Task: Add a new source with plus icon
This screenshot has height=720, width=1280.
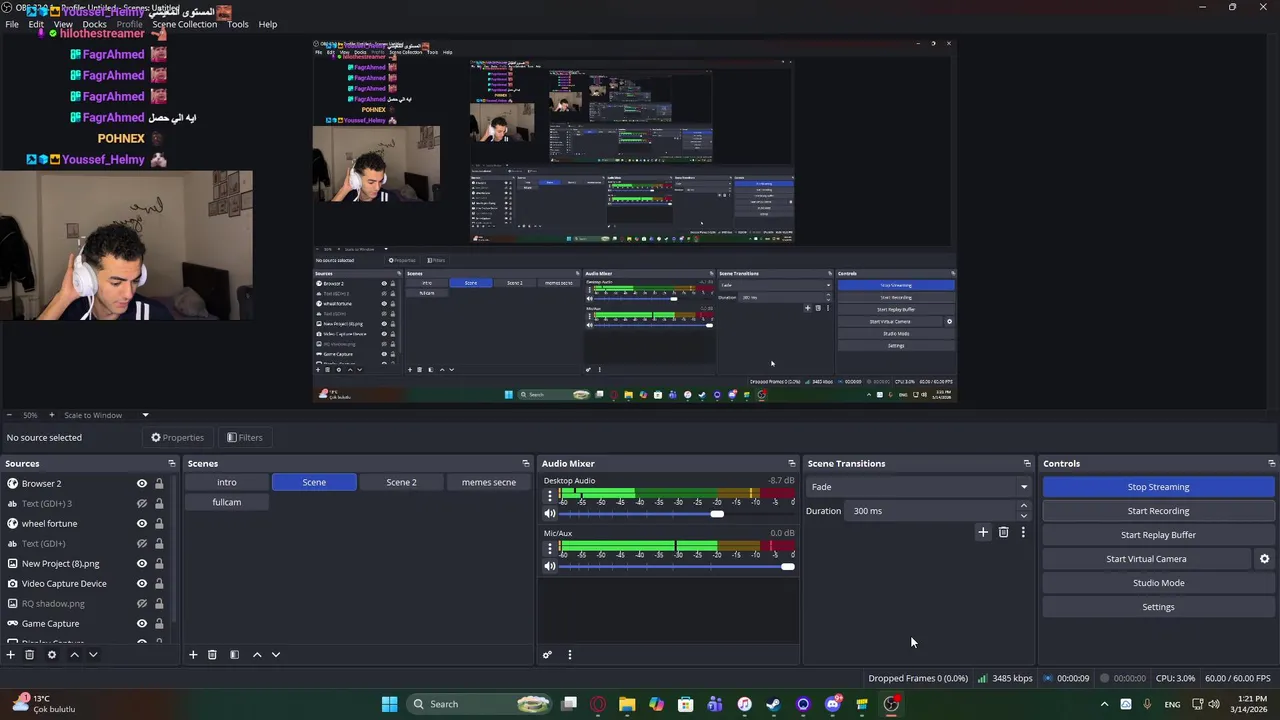Action: [x=10, y=655]
